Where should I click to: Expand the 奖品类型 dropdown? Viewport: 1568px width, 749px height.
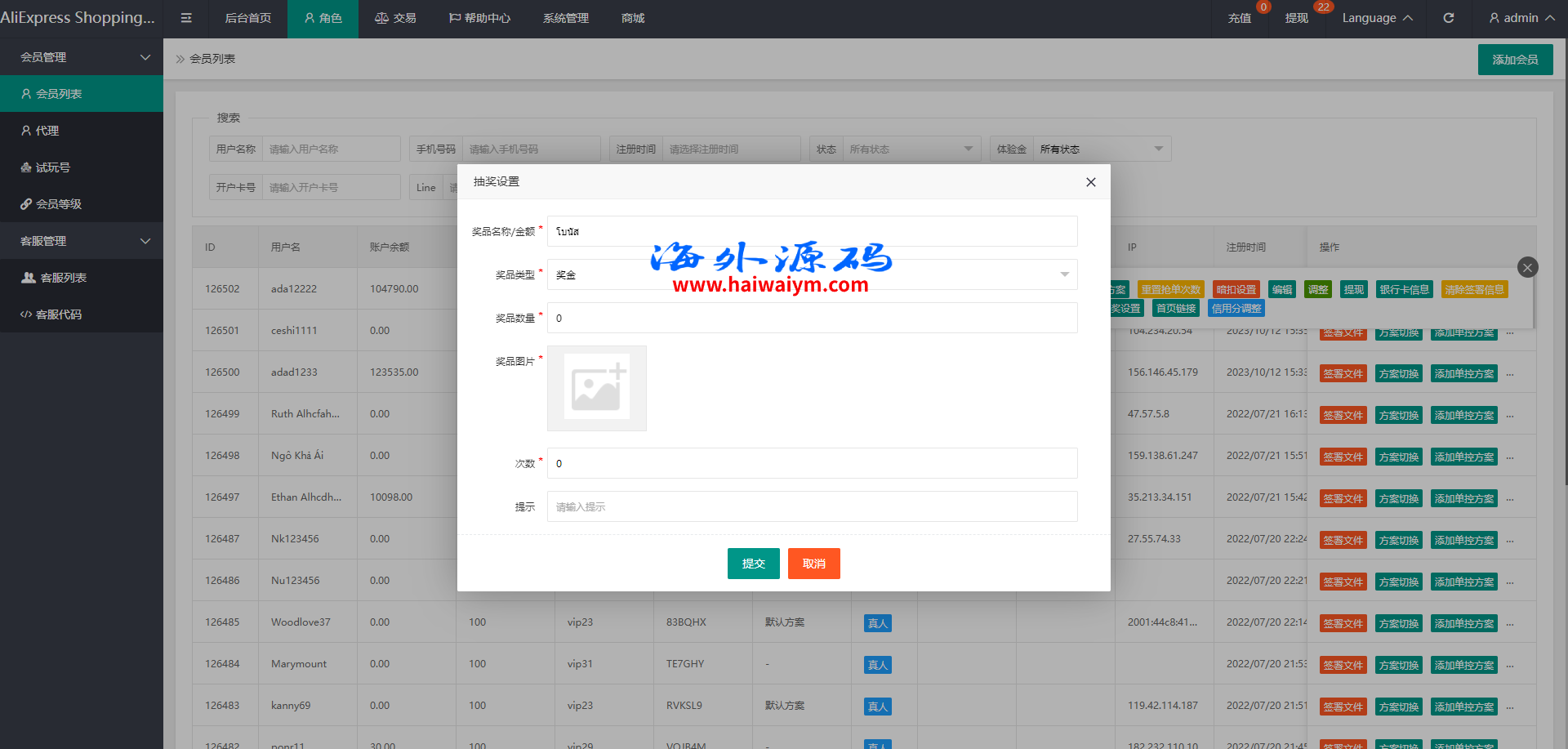[x=812, y=274]
